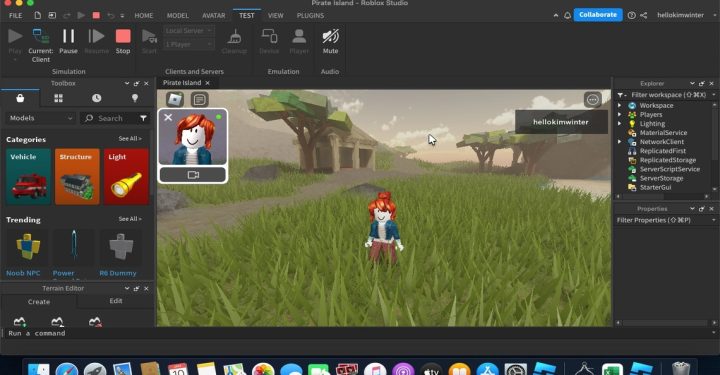Expand the Workspace tree node
The width and height of the screenshot is (720, 375).
click(619, 106)
